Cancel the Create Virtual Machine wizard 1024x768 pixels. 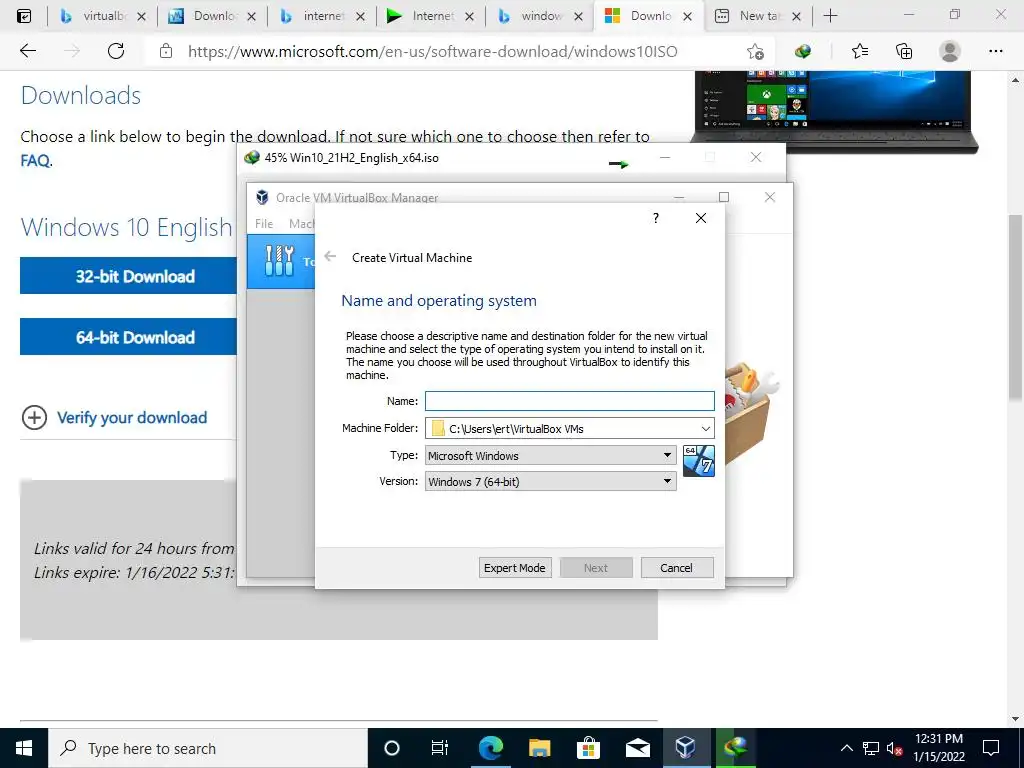(x=677, y=568)
